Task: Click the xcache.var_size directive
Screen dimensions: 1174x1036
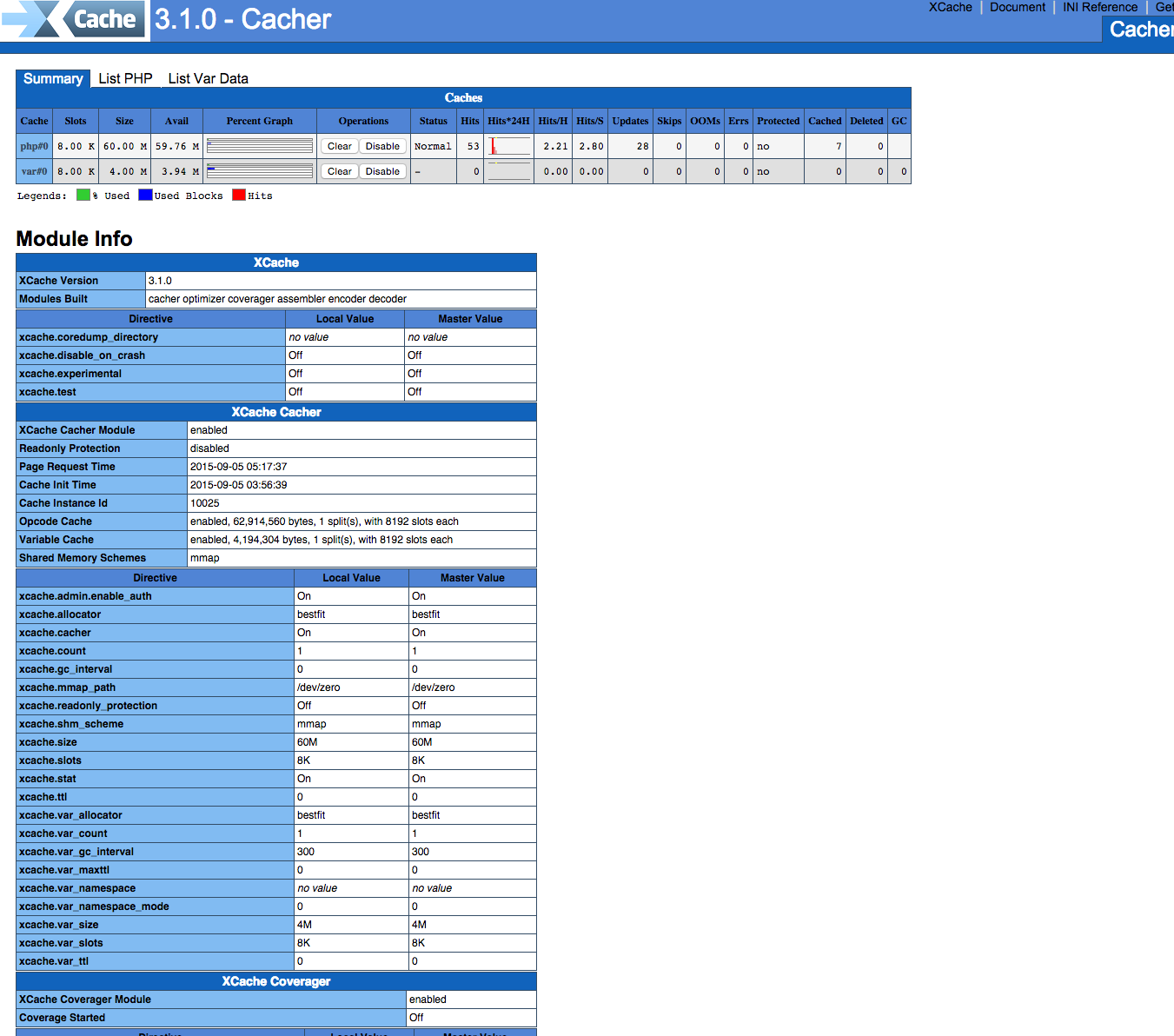Action: [58, 925]
